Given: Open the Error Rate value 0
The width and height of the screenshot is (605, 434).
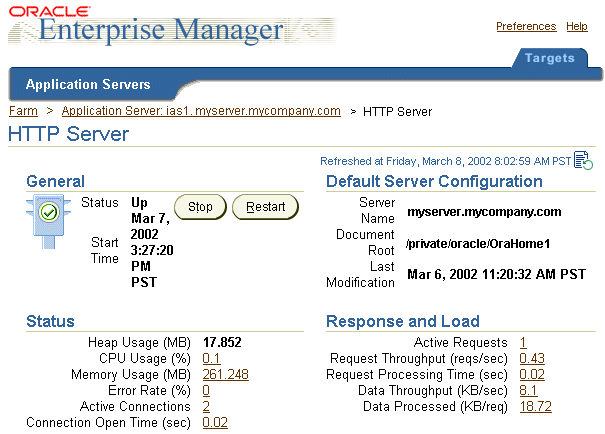Looking at the screenshot, I should (x=206, y=390).
